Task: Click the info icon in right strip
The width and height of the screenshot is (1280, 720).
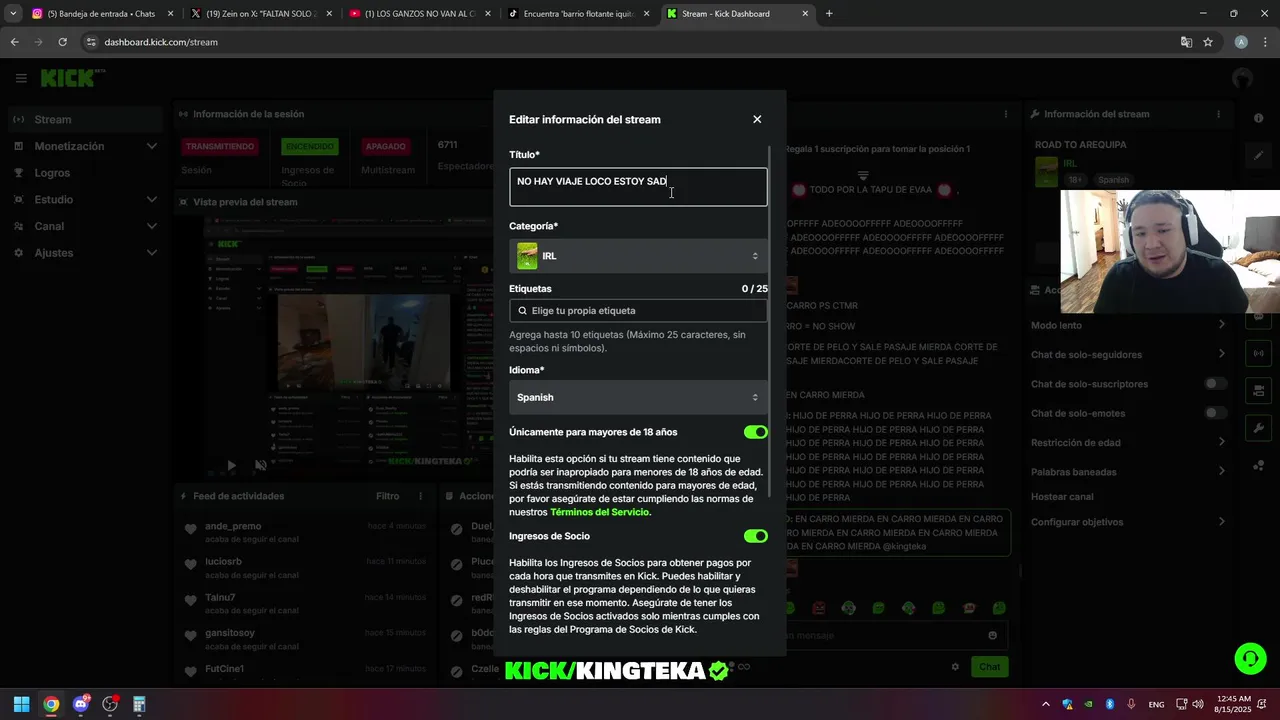Action: (x=1258, y=118)
